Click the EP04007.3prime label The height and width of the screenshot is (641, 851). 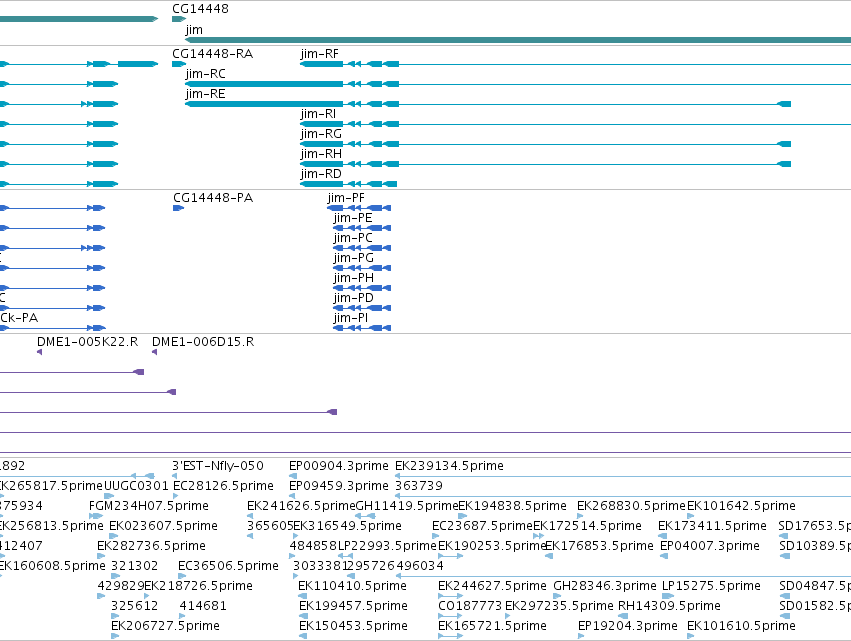[710, 546]
